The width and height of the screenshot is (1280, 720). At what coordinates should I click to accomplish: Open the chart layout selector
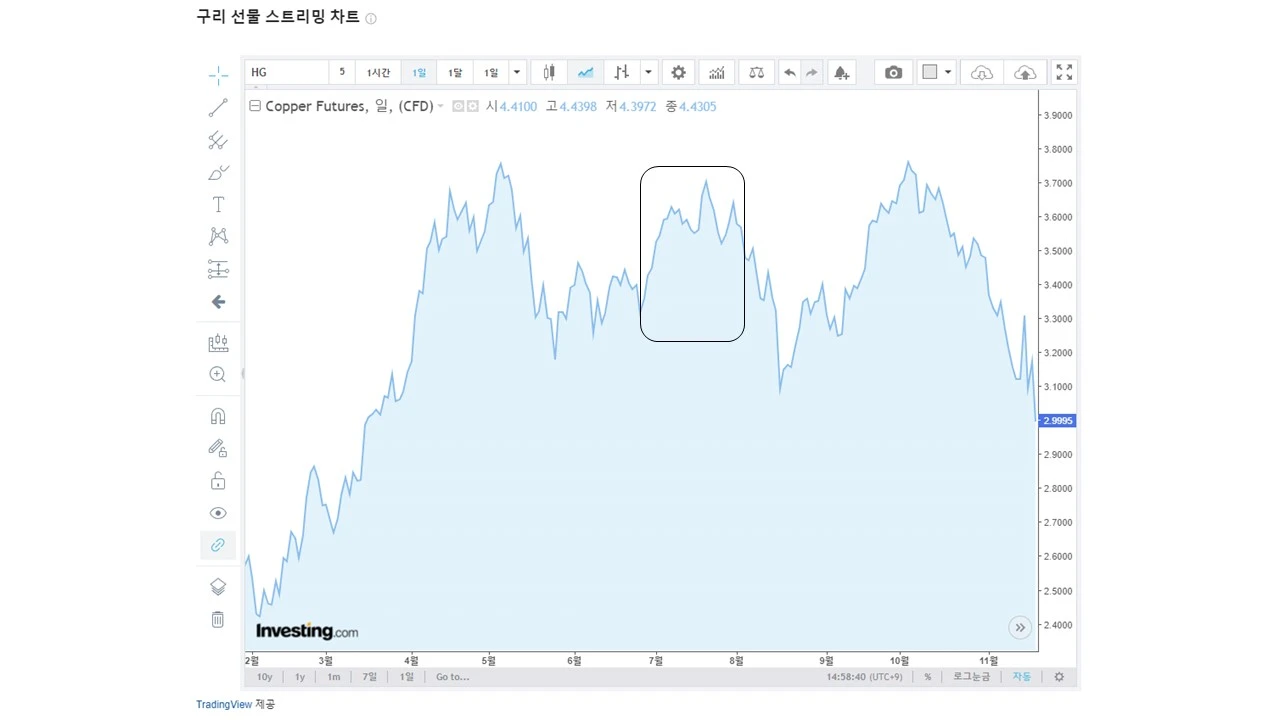point(937,72)
